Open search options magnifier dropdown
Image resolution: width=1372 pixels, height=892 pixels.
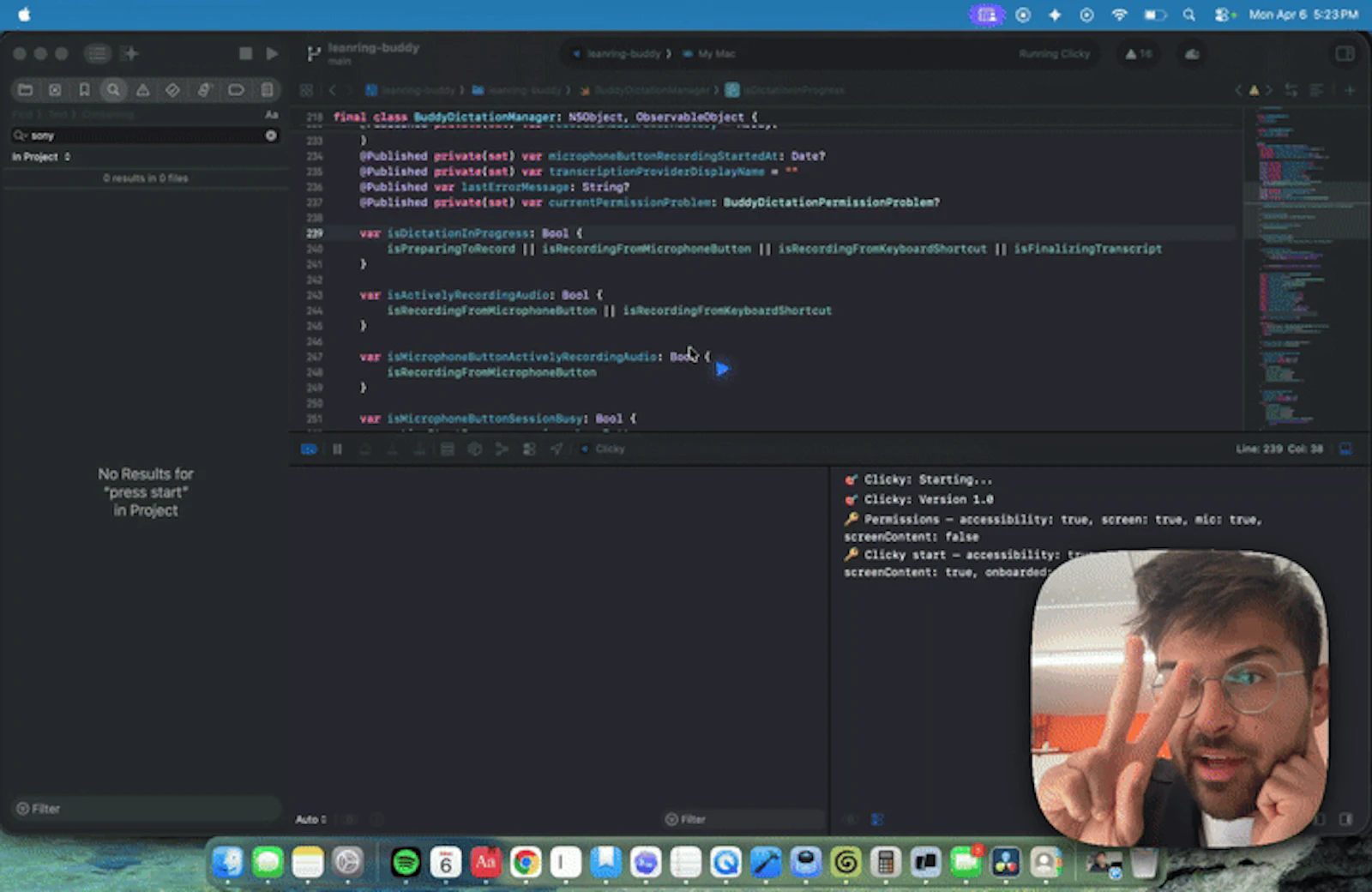click(20, 136)
